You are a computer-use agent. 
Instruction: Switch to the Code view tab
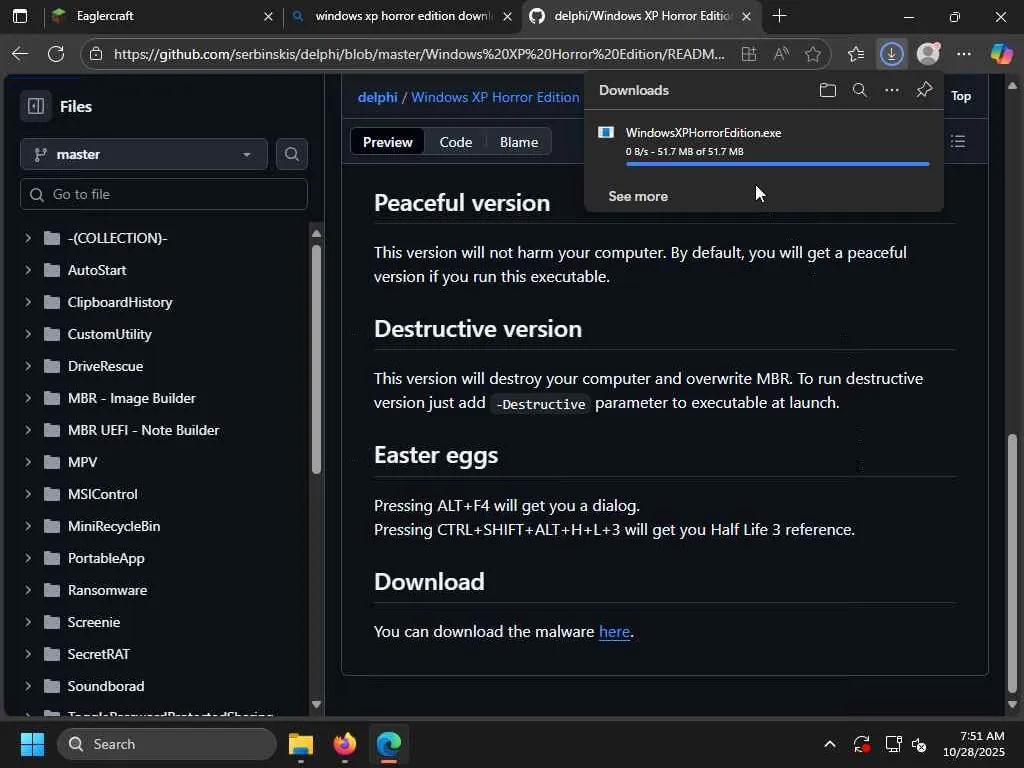pos(455,142)
